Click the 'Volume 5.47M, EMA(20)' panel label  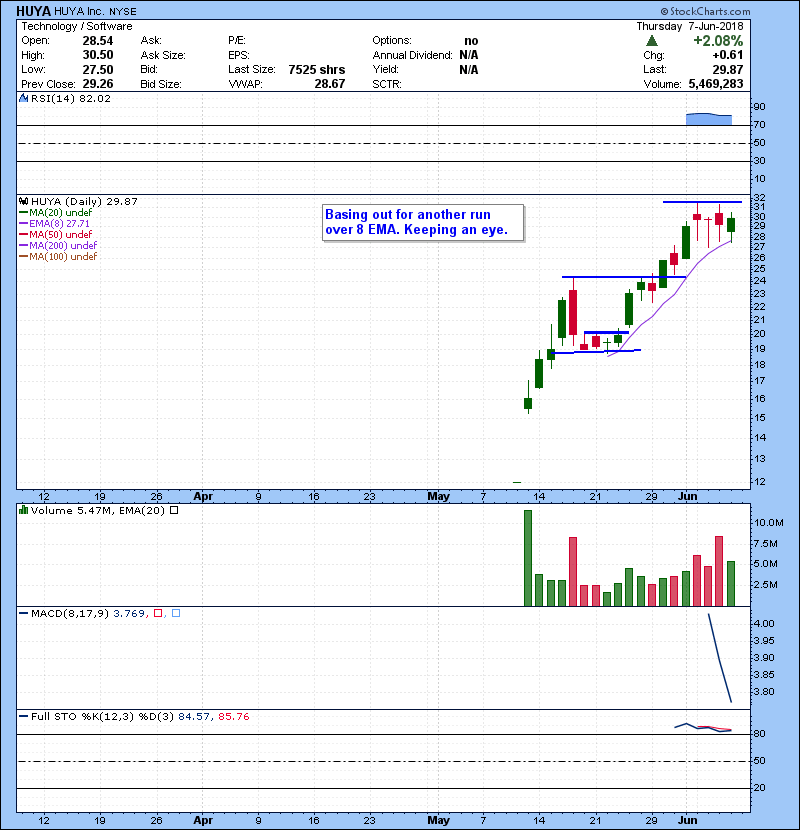(x=98, y=510)
